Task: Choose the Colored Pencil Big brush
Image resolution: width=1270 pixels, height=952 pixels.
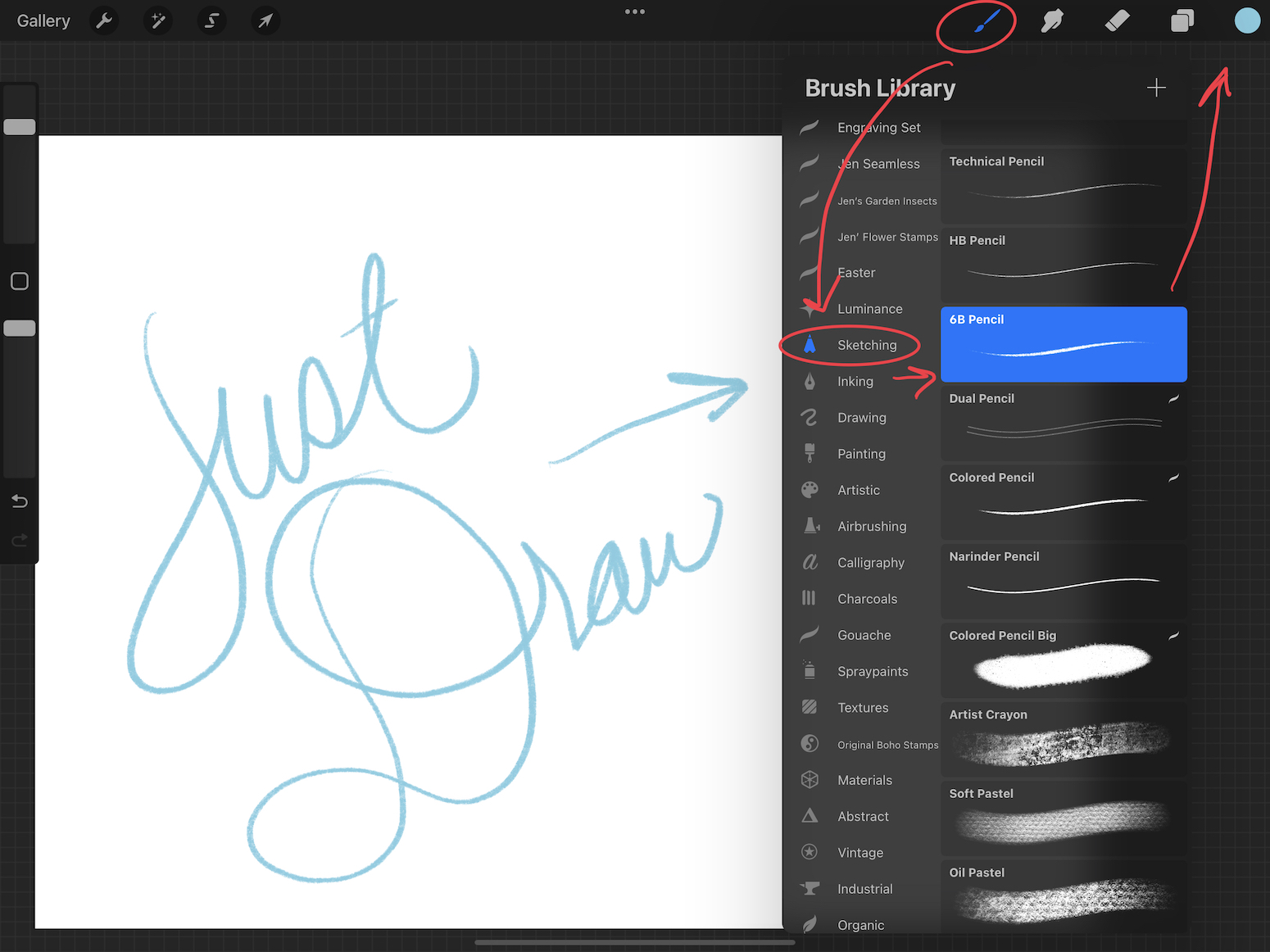Action: point(1064,660)
